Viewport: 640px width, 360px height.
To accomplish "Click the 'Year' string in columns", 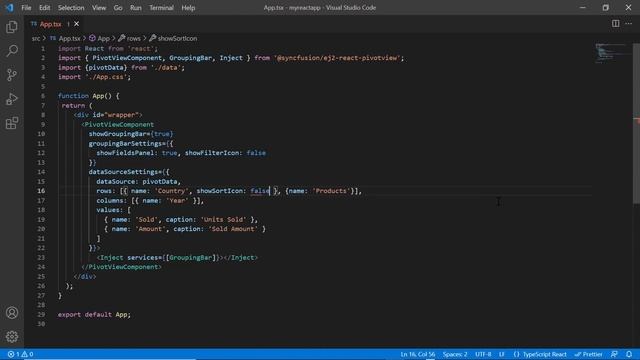I will tap(177, 200).
